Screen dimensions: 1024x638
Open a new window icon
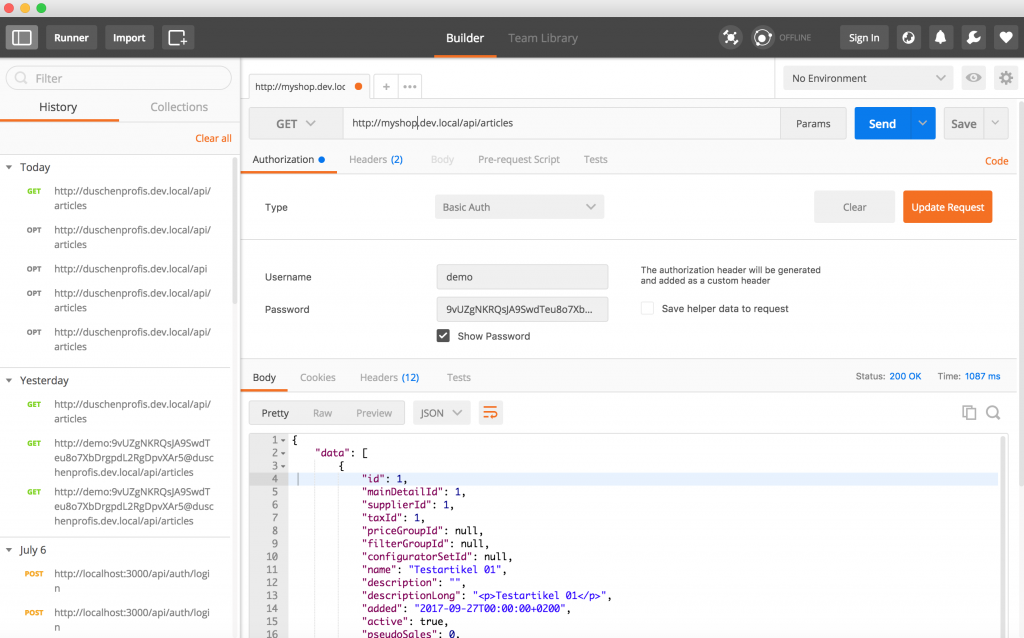pyautogui.click(x=178, y=38)
